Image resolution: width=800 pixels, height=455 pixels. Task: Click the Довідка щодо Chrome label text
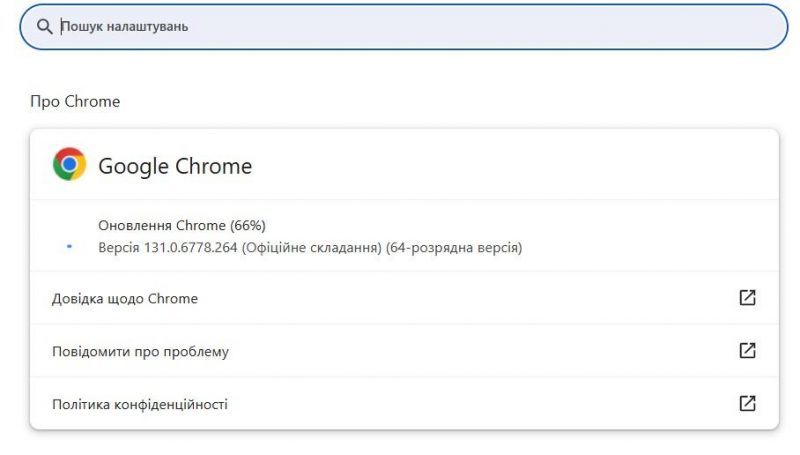pyautogui.click(x=125, y=298)
